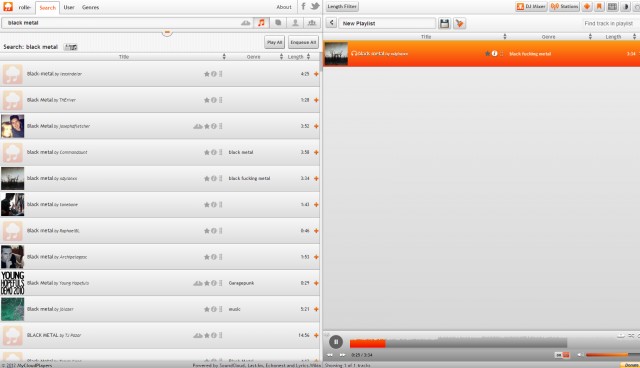
Task: Select the playlists search type icon
Action: (x=278, y=23)
